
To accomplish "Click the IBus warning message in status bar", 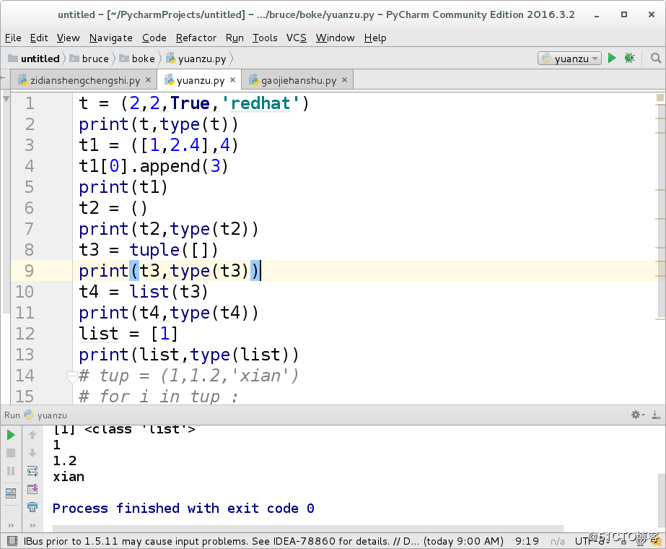I will tap(263, 541).
